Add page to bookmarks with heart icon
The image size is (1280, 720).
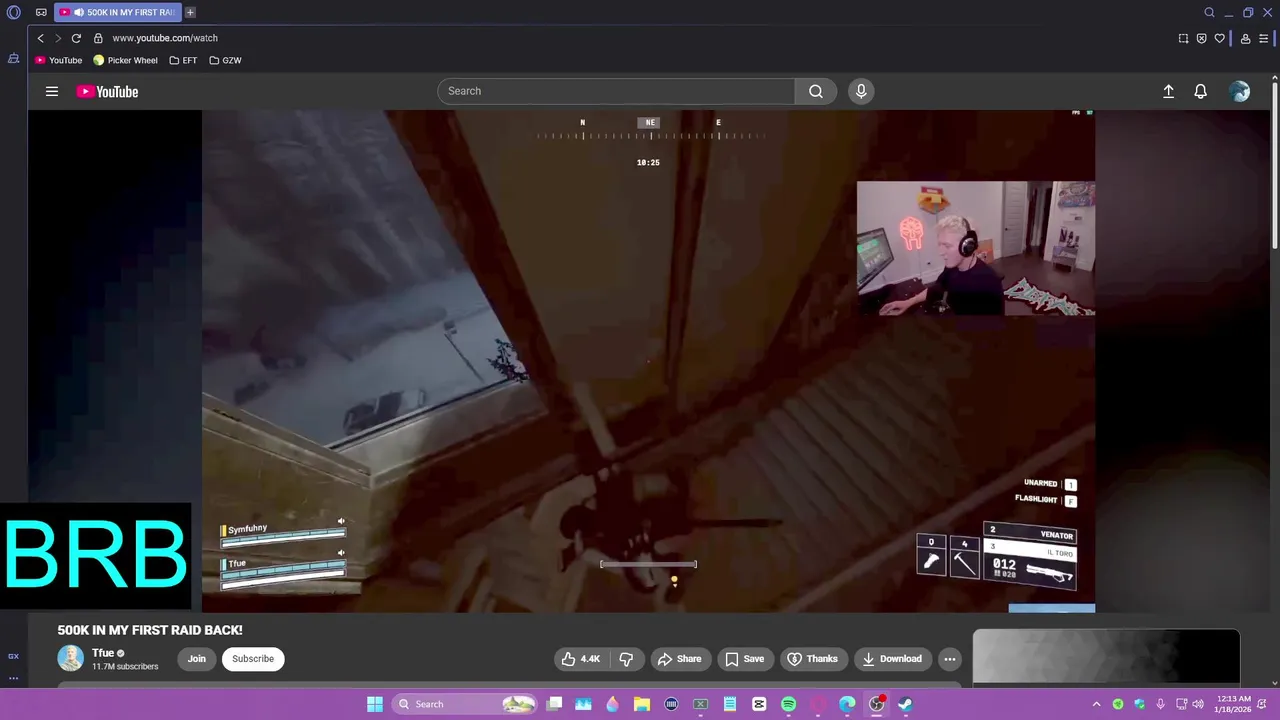1219,38
